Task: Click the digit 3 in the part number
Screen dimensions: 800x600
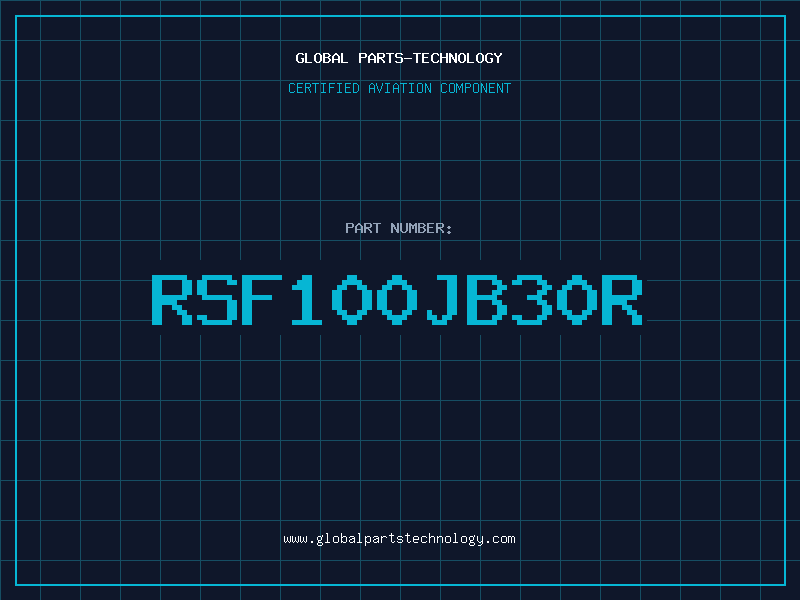Action: coord(532,299)
